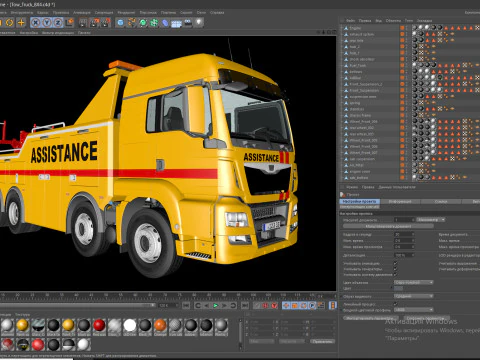Switch the coordinate system icon beside Z
Screen dimensions: 480x360
(70, 22)
